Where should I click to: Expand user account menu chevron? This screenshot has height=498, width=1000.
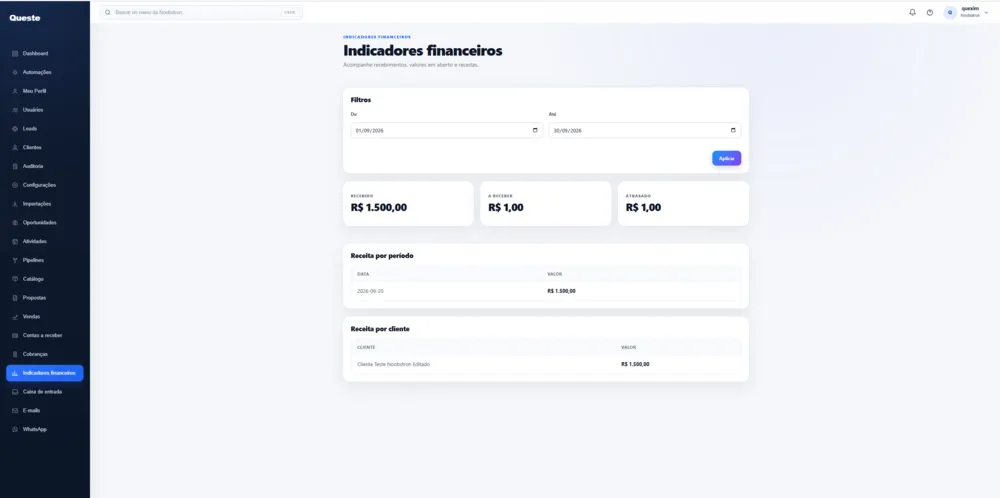pyautogui.click(x=986, y=12)
